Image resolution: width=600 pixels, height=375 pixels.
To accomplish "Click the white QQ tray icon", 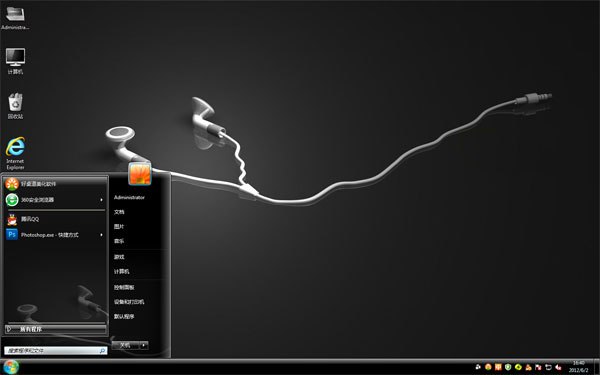I will 478,367.
